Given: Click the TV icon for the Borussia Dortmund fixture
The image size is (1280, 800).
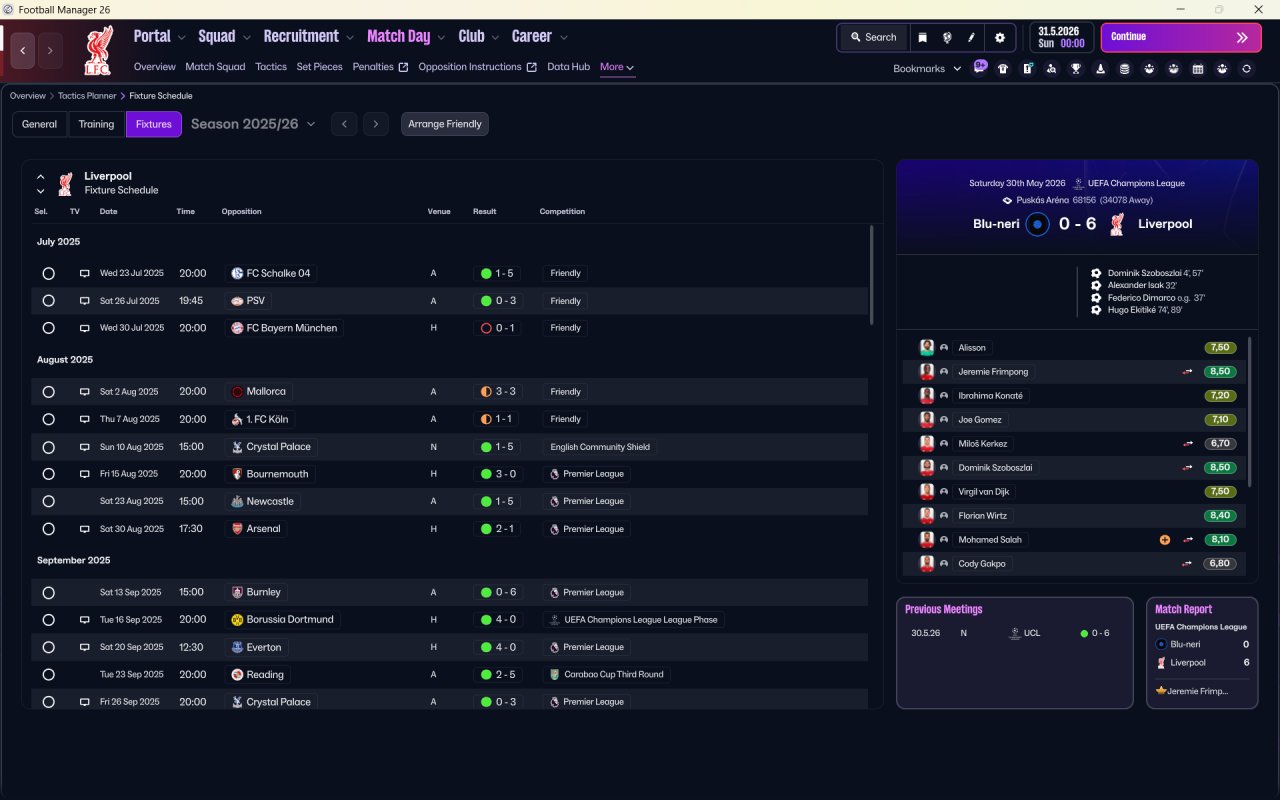Looking at the screenshot, I should (85, 620).
